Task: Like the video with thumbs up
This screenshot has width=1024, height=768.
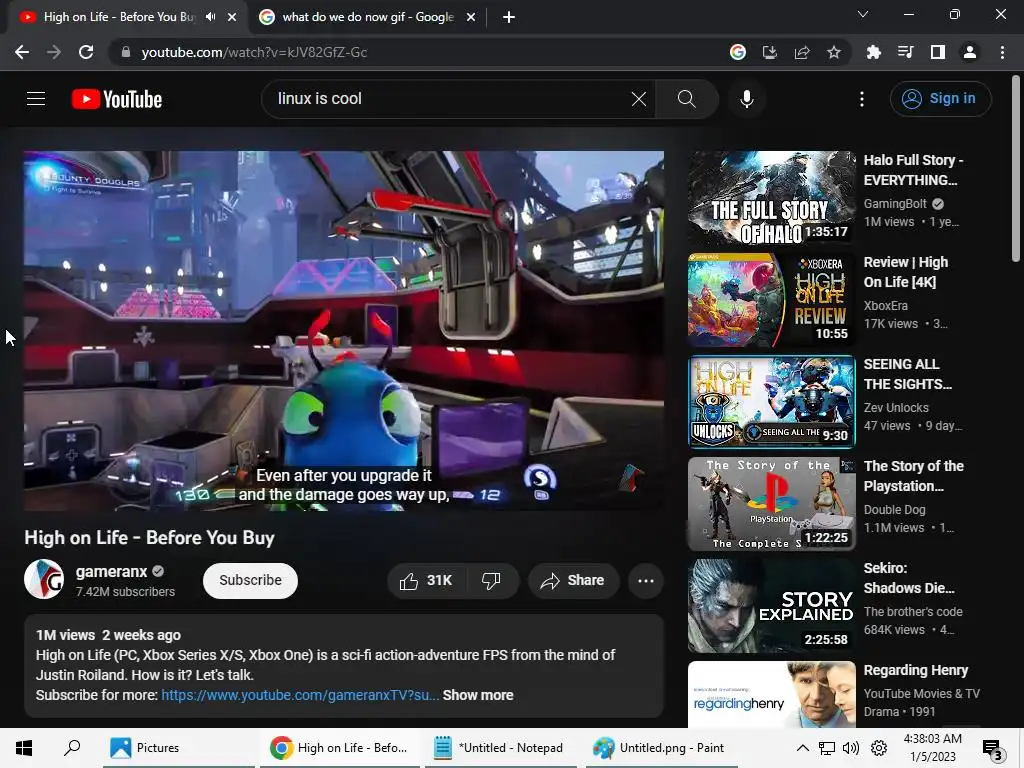Action: tap(427, 581)
